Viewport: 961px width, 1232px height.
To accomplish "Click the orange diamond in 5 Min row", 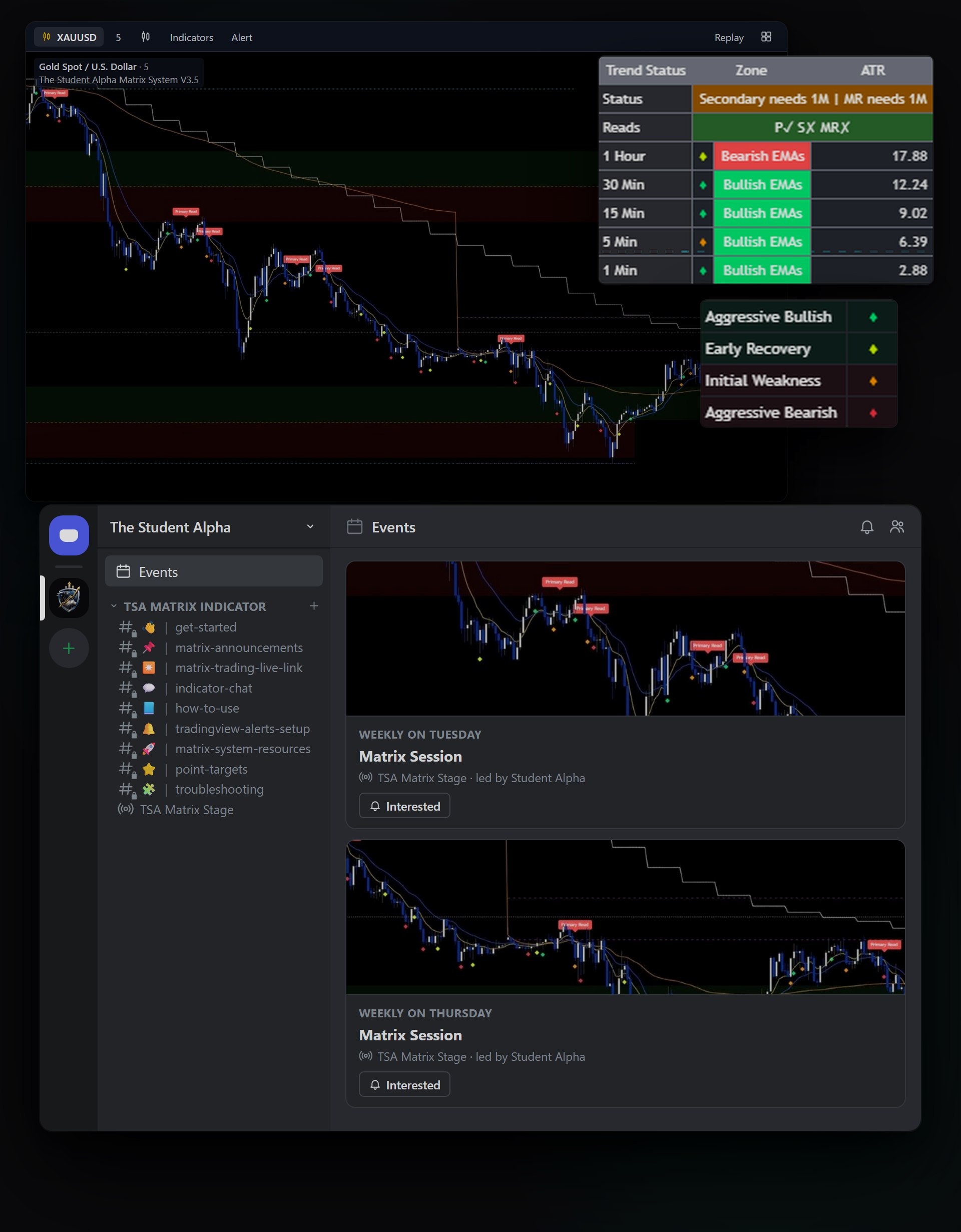I will click(x=703, y=242).
